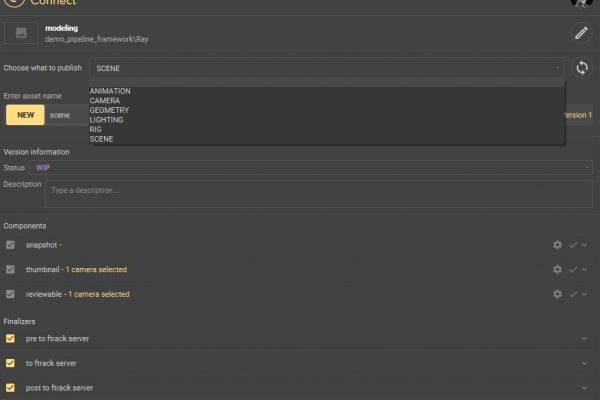Choose GEOMETRY in the dropdown list

[x=109, y=110]
